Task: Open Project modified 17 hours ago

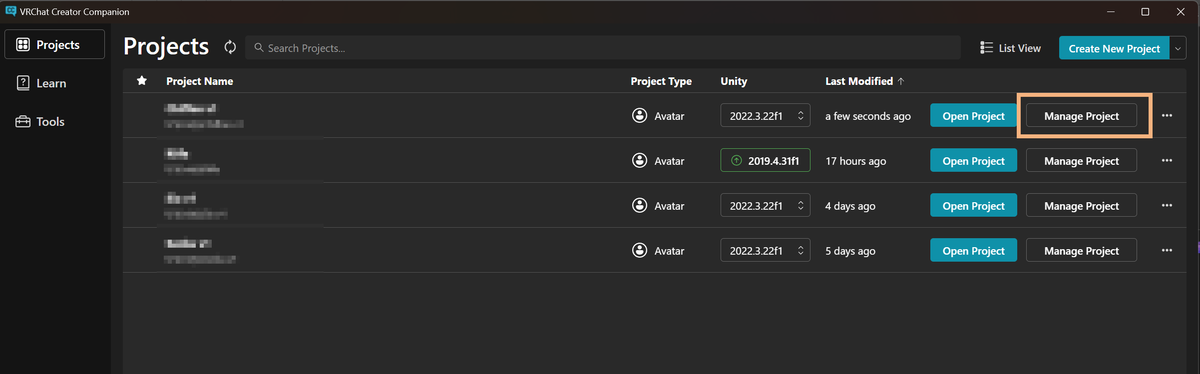Action: pyautogui.click(x=973, y=161)
